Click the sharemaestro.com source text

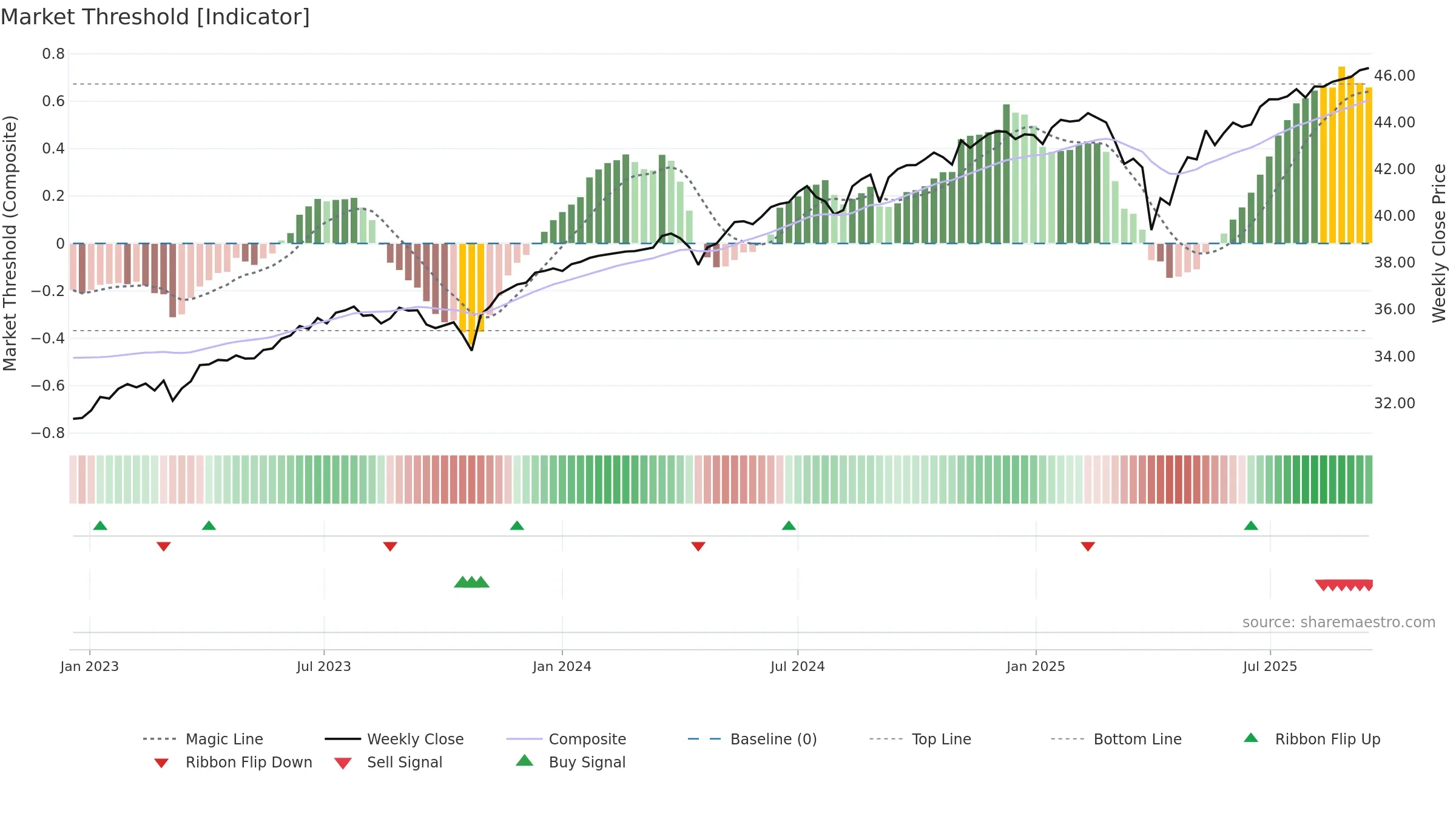pyautogui.click(x=1339, y=622)
